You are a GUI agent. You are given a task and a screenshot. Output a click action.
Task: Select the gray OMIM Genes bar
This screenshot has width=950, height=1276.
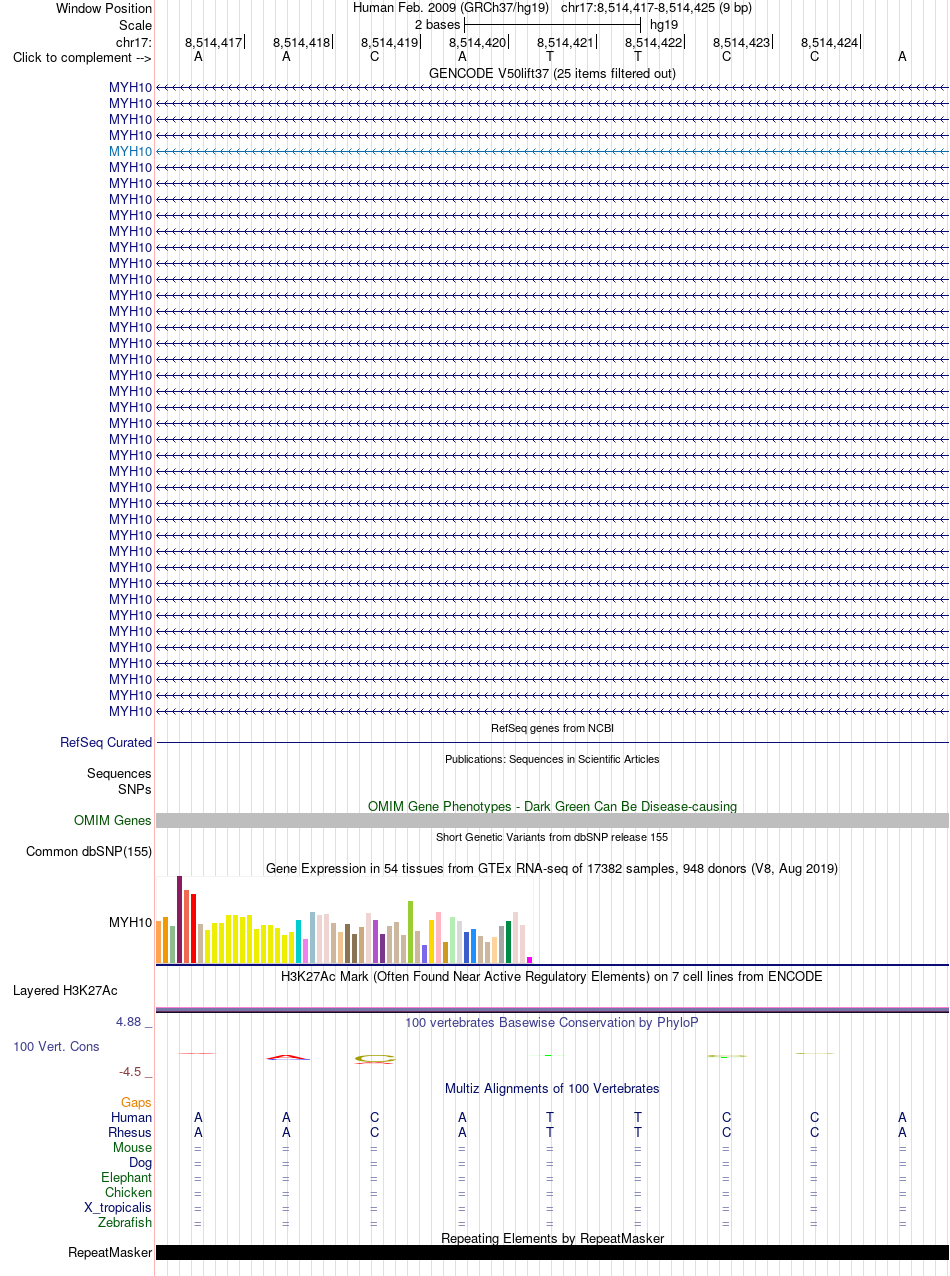click(552, 820)
